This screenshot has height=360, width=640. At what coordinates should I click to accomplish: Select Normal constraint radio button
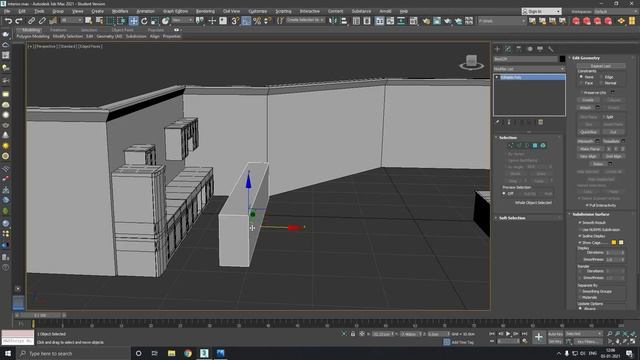[601, 83]
